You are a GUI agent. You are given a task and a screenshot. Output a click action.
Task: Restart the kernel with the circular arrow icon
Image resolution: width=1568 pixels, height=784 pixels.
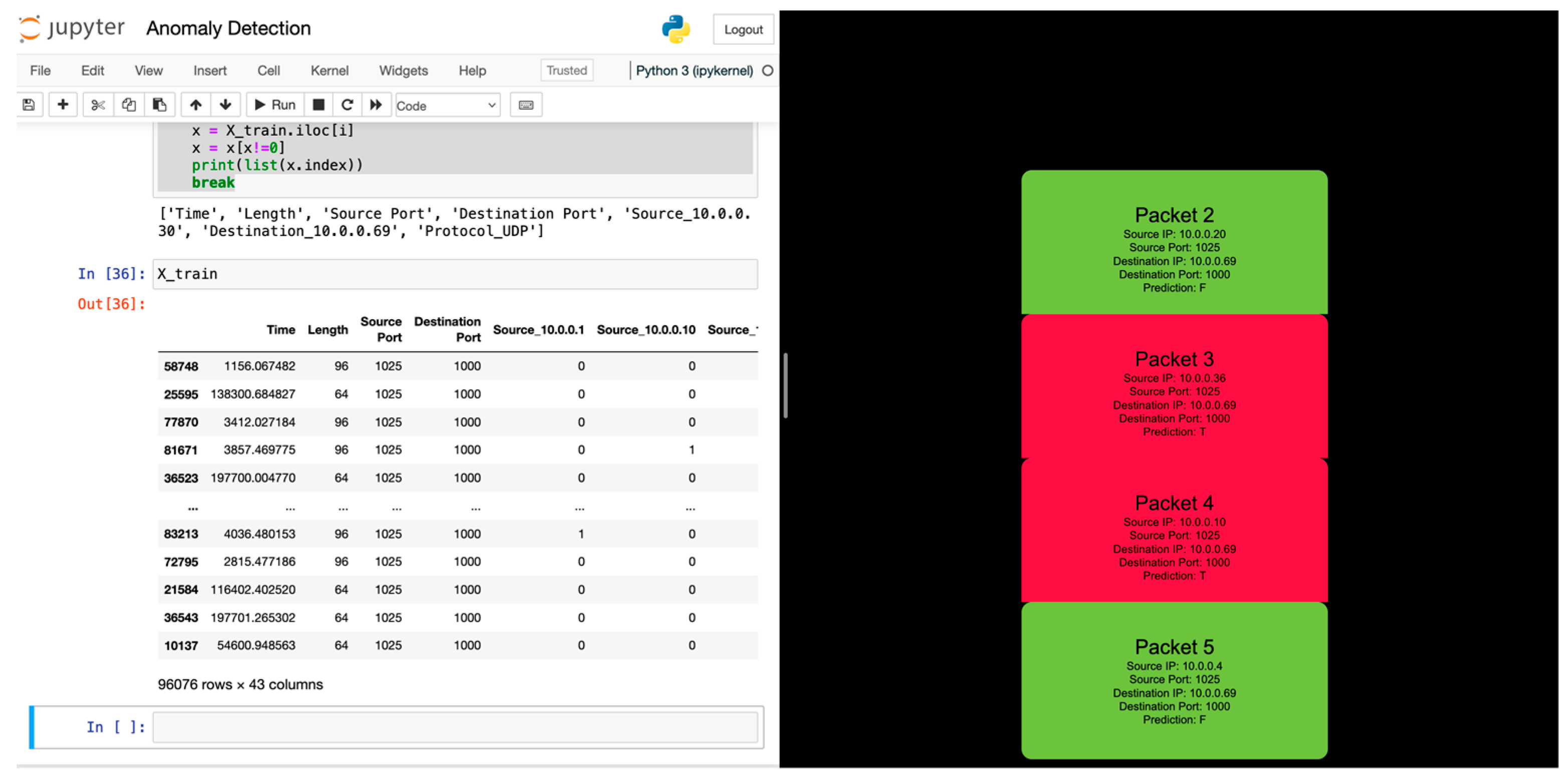point(347,105)
